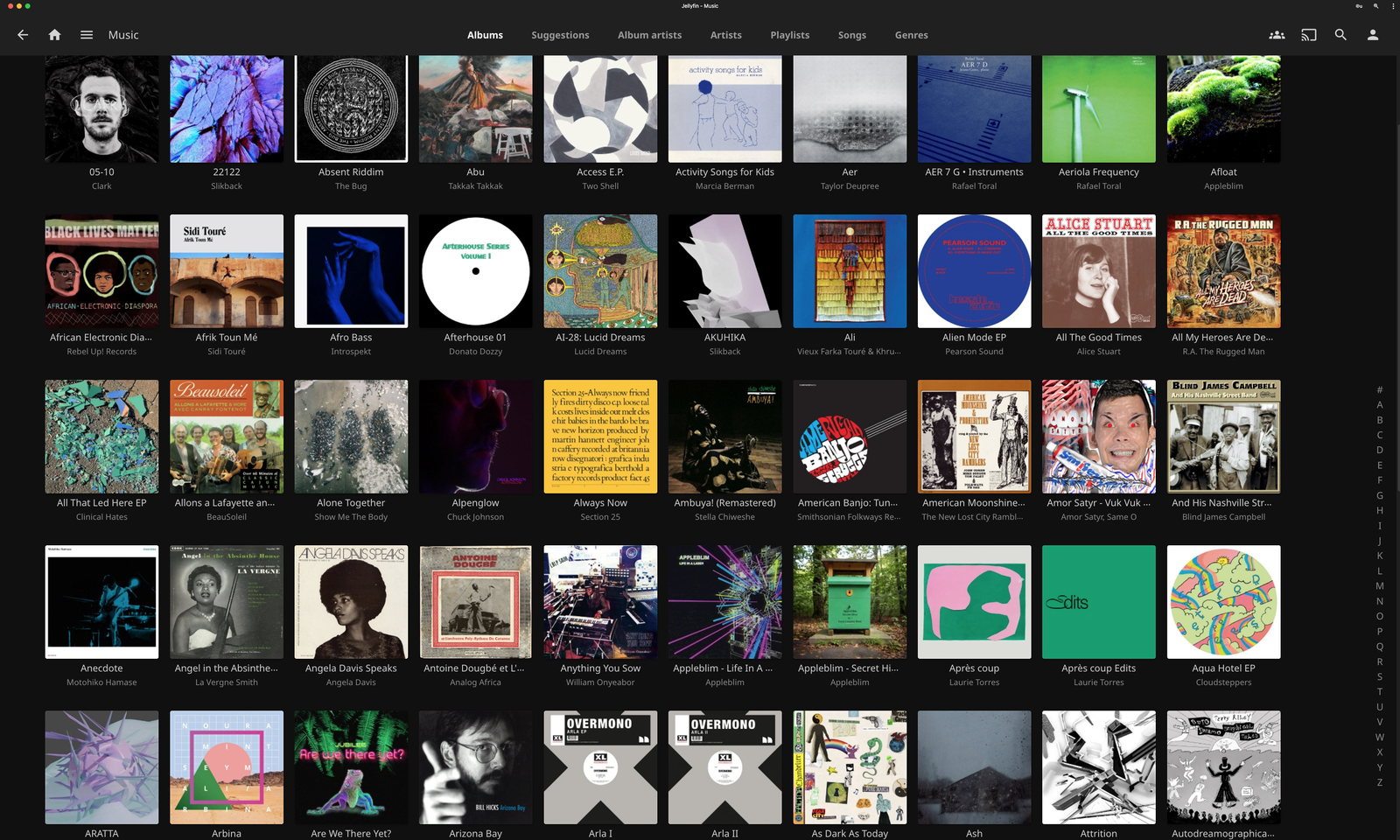1400x840 pixels.
Task: Click the artist link Sidi Touré
Action: coord(227,352)
